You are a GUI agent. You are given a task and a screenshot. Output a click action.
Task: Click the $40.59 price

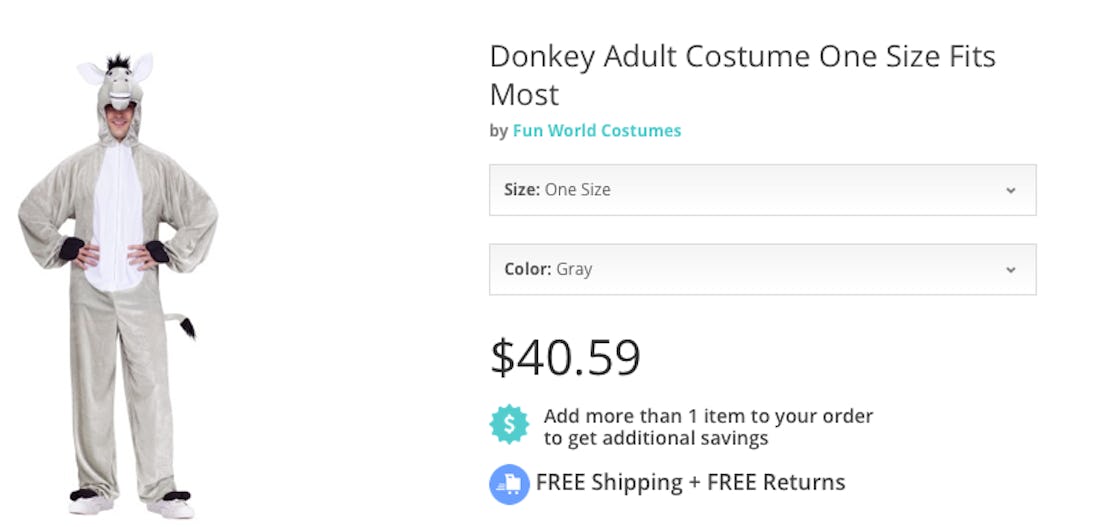[x=565, y=357]
